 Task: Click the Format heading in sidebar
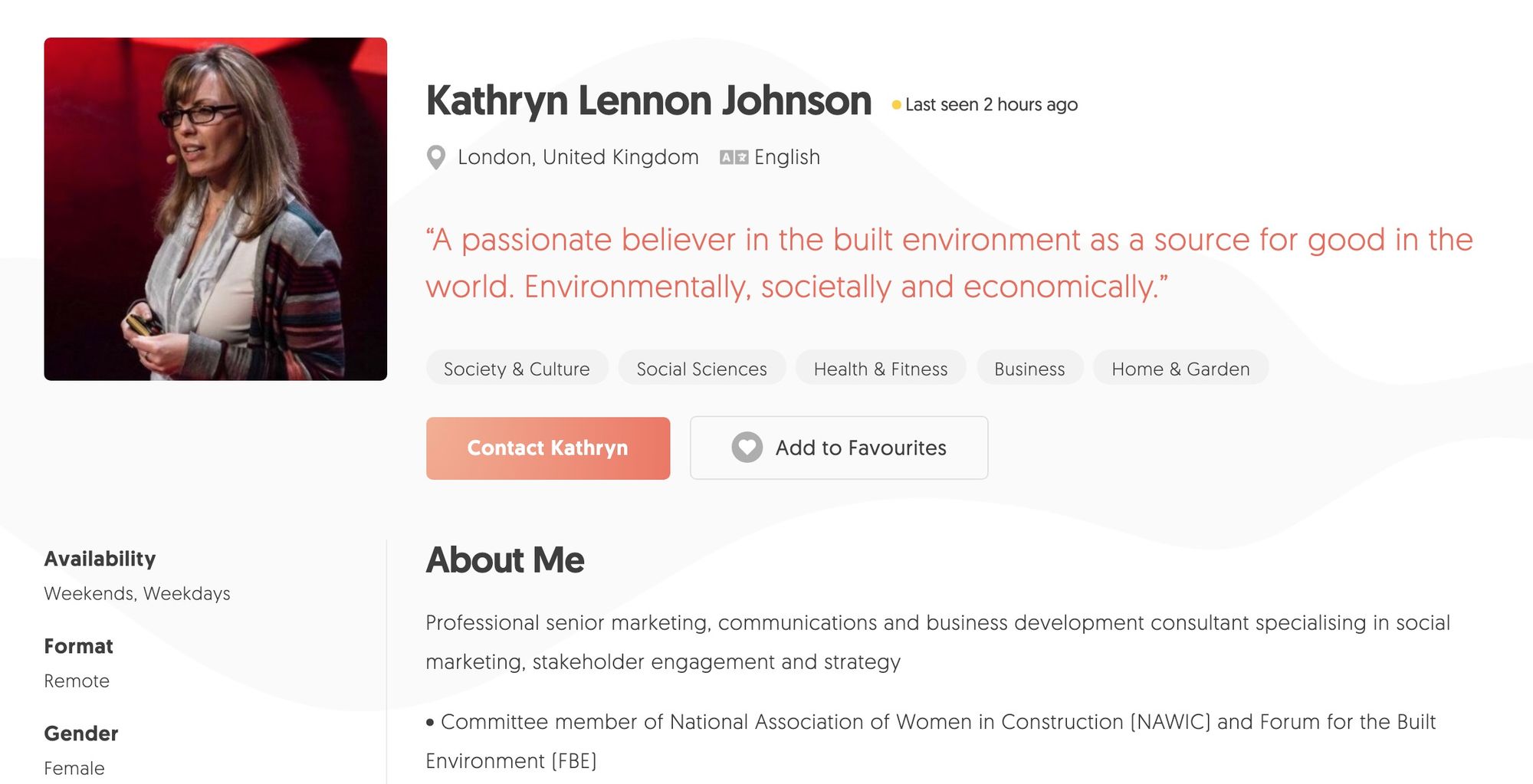point(78,646)
